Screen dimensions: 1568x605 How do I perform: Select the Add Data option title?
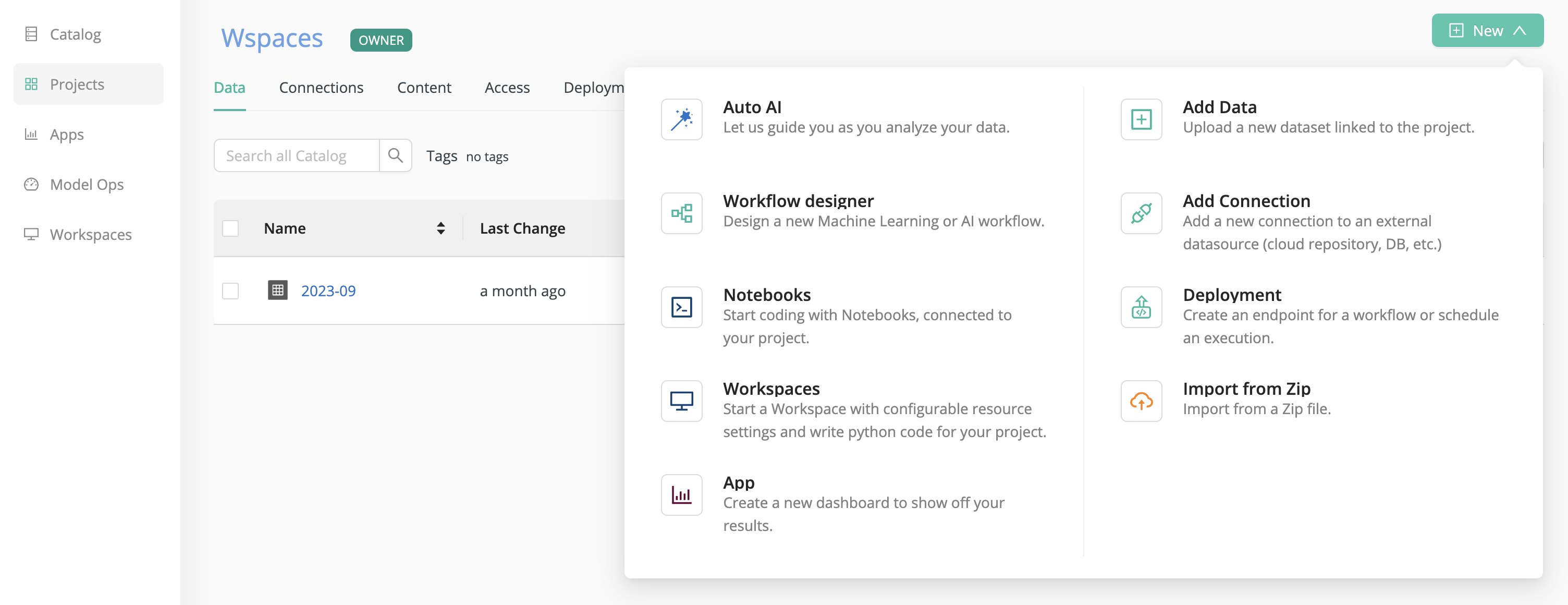[x=1219, y=107]
